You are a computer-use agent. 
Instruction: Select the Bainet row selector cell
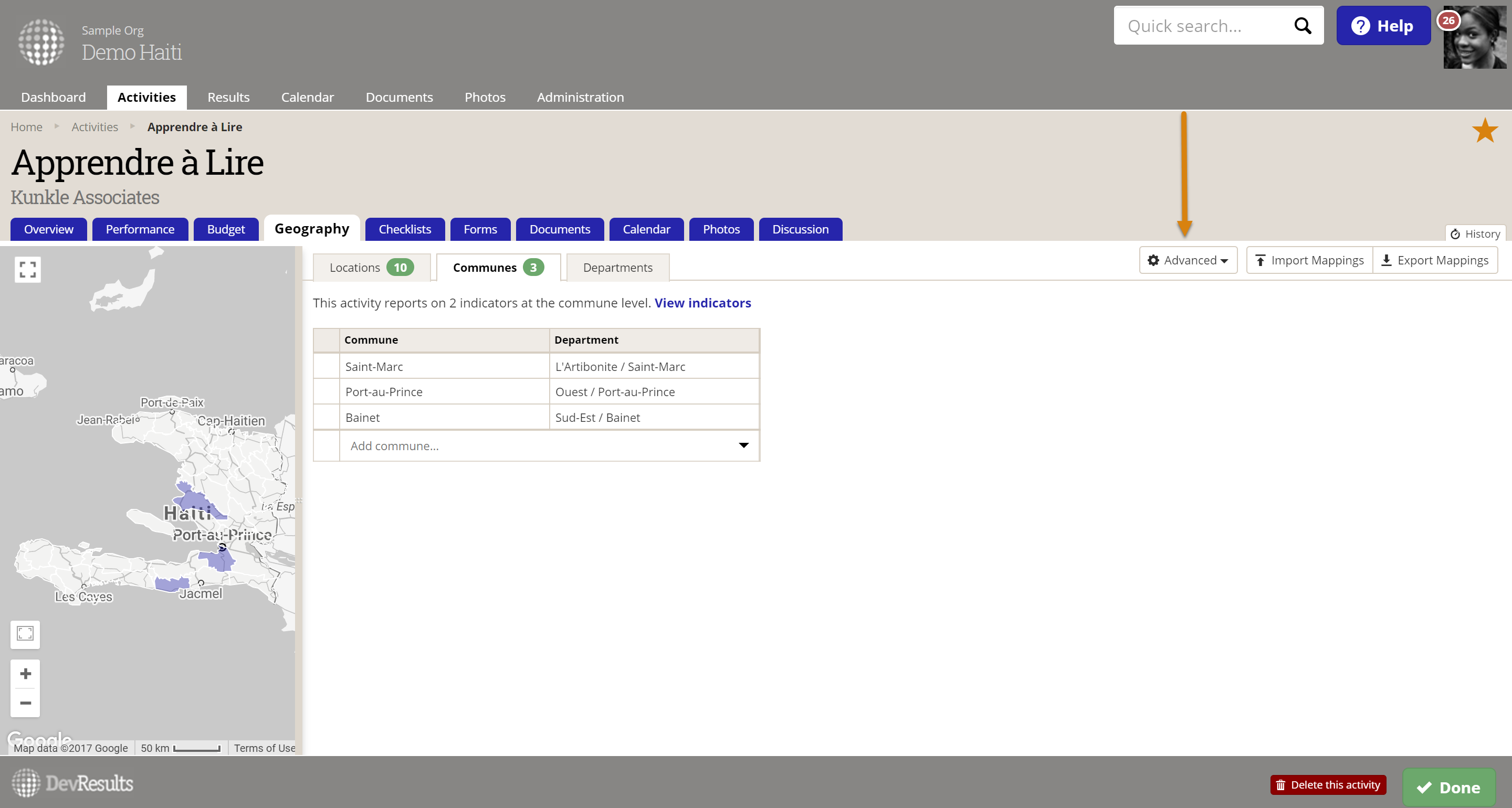pyautogui.click(x=327, y=417)
